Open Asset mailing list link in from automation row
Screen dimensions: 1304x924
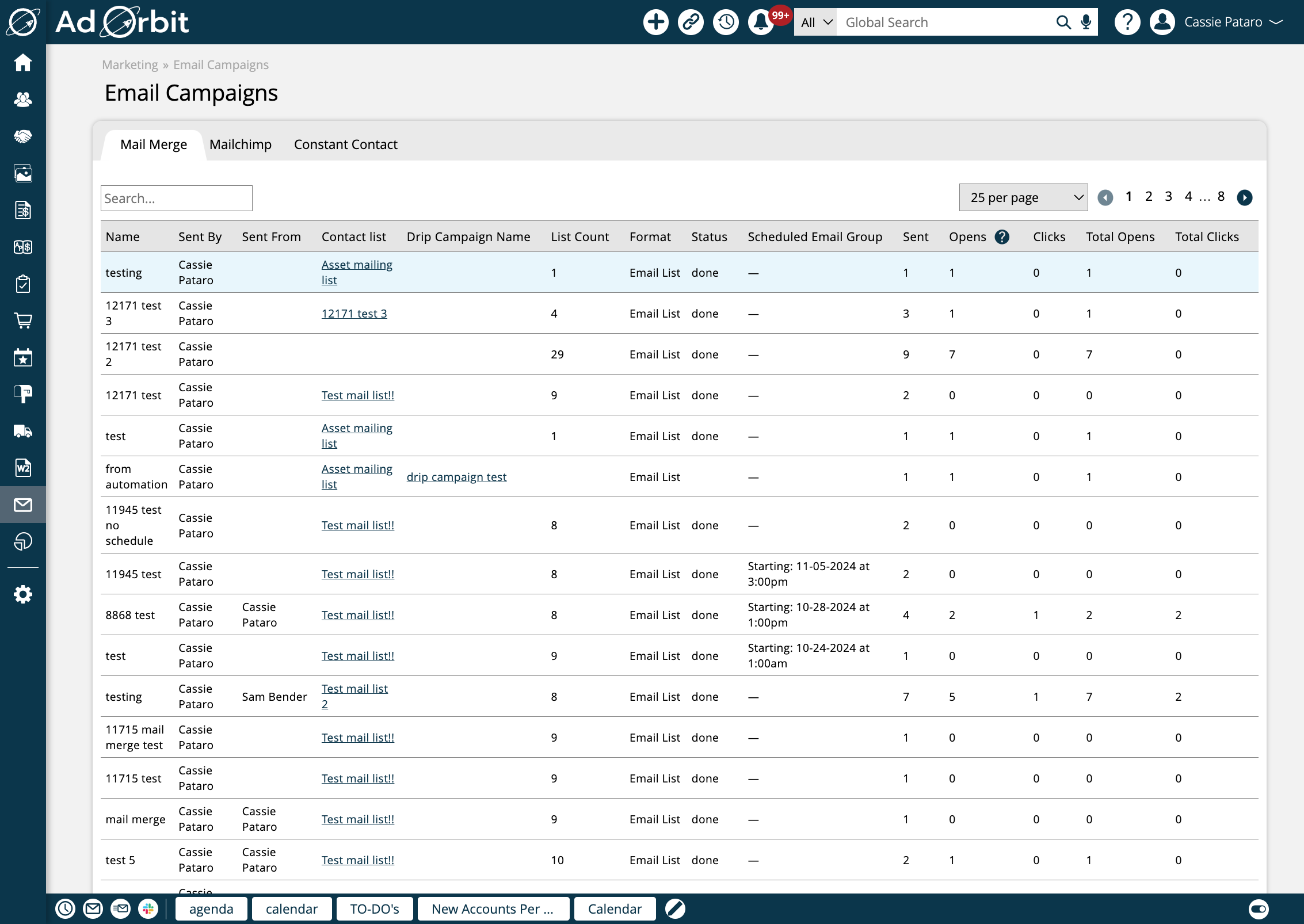[357, 476]
